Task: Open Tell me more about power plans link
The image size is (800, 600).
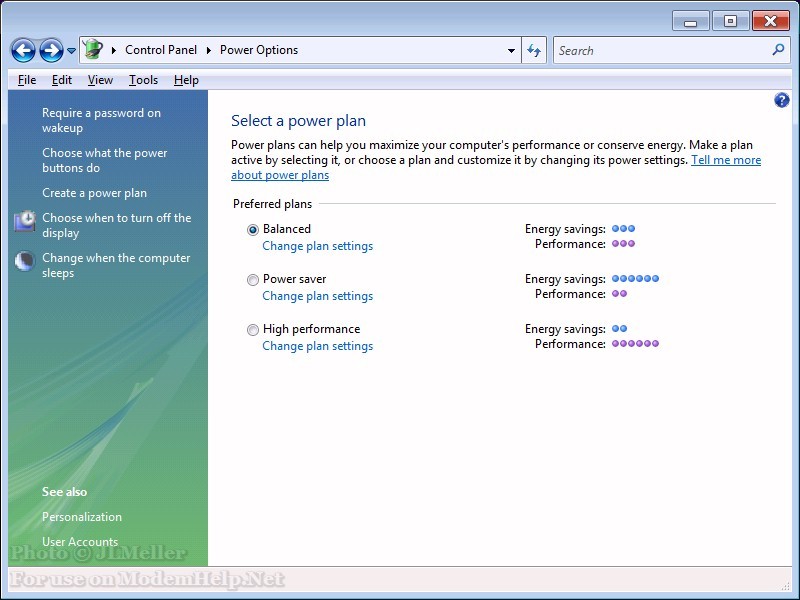Action: pyautogui.click(x=726, y=160)
